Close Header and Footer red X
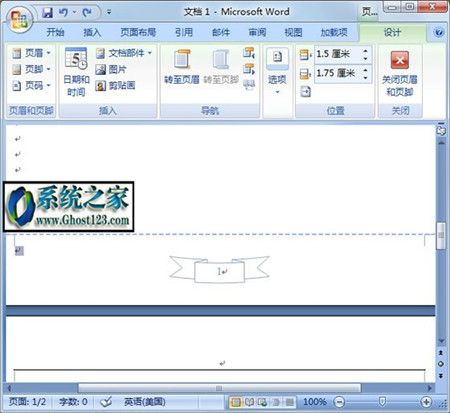 coord(400,73)
